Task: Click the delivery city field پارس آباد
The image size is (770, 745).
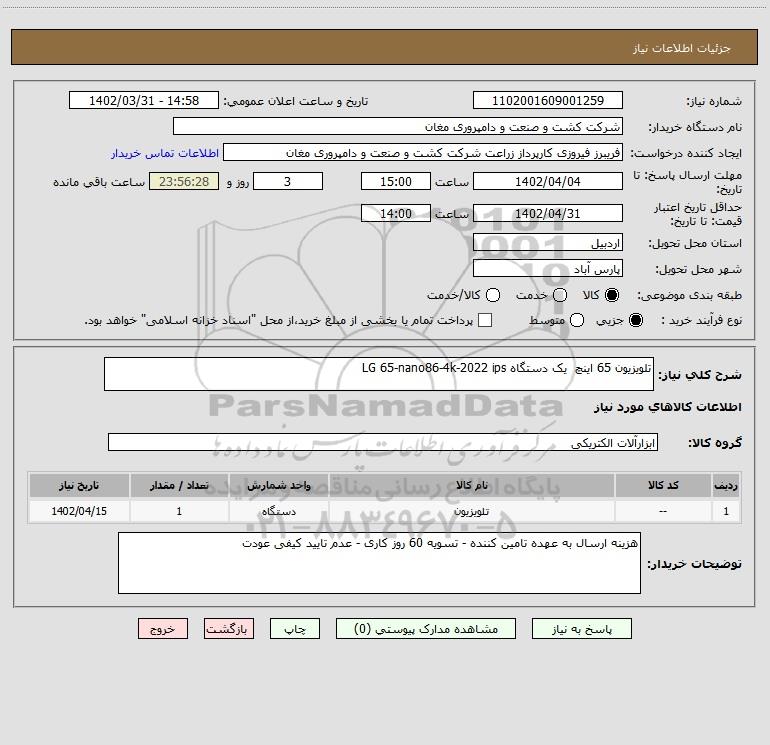Action: click(548, 268)
